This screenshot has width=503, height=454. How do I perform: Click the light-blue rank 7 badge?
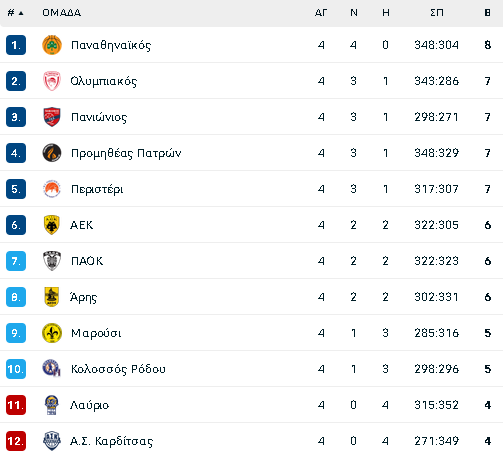[x=16, y=261]
